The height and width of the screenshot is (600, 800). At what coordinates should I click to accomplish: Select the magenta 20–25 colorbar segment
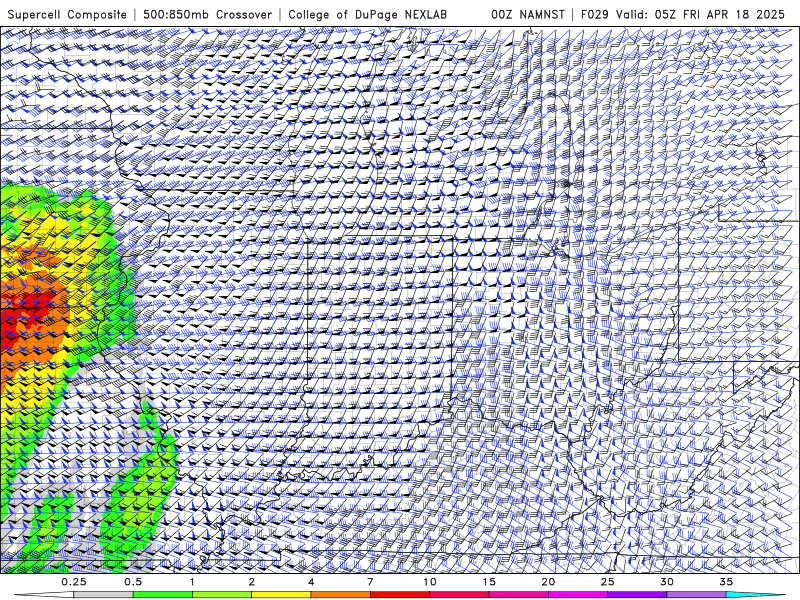point(578,595)
